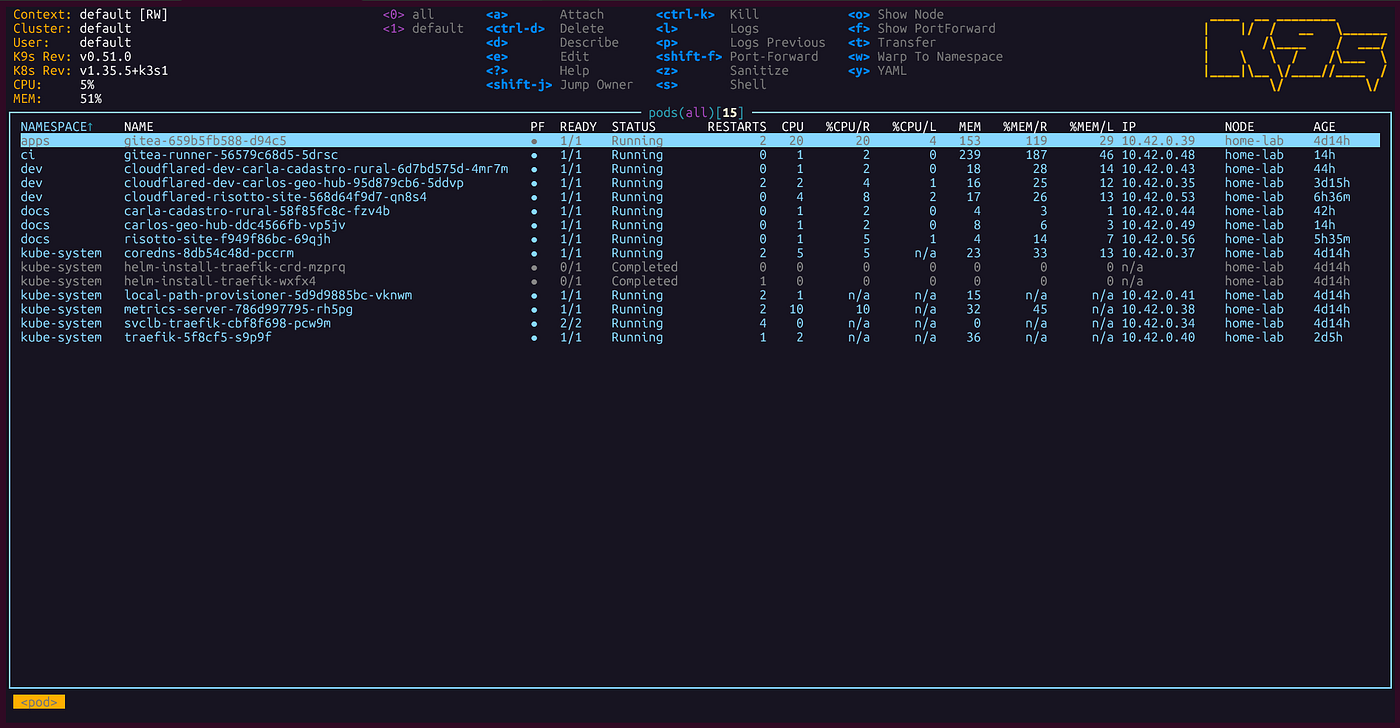Click the AGE column header
This screenshot has width=1400, height=728.
(1324, 127)
